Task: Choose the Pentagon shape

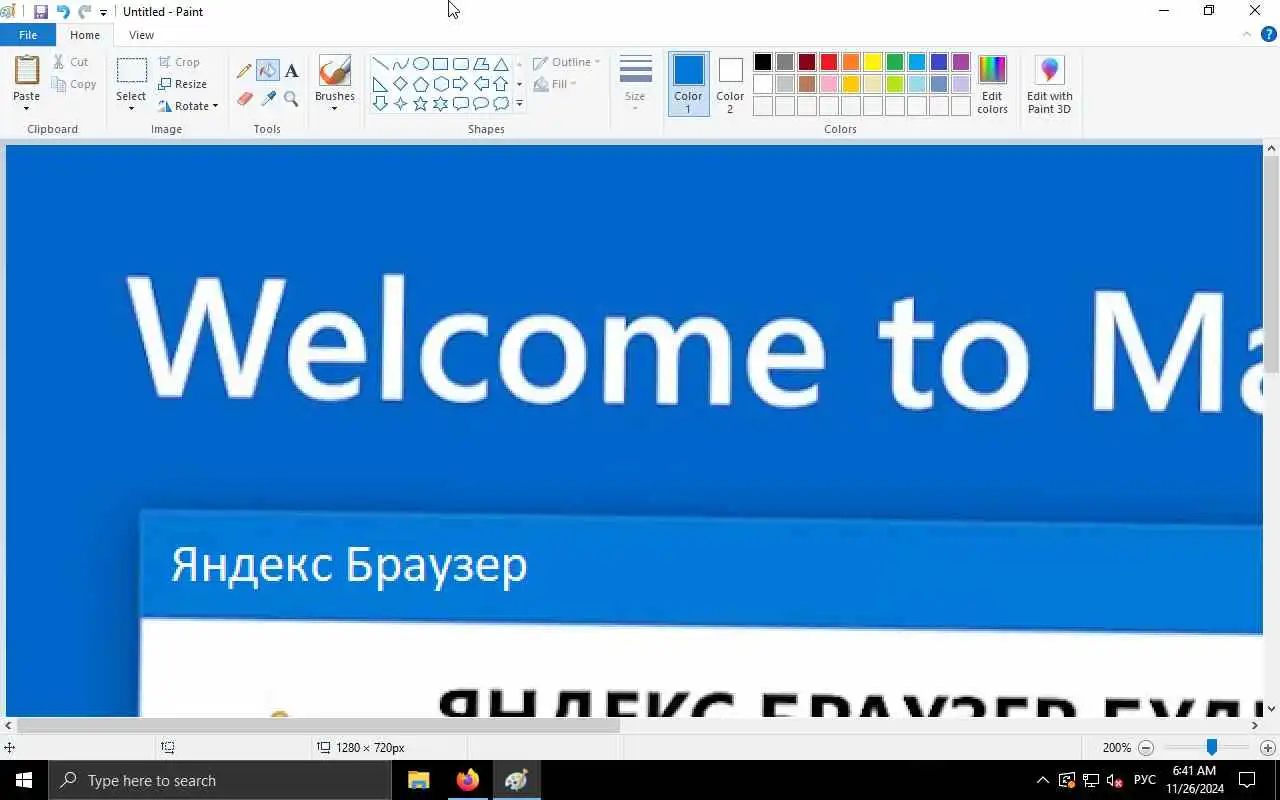Action: click(x=420, y=84)
